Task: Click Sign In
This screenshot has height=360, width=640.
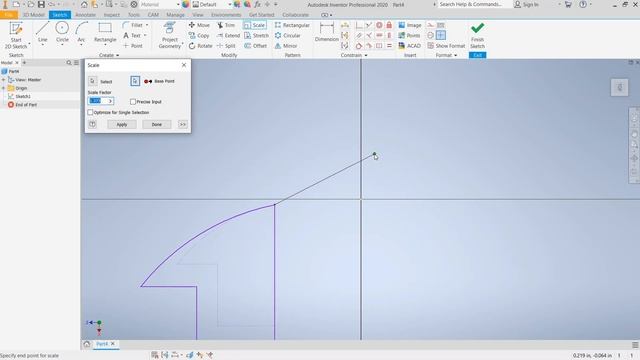Action: point(526,4)
